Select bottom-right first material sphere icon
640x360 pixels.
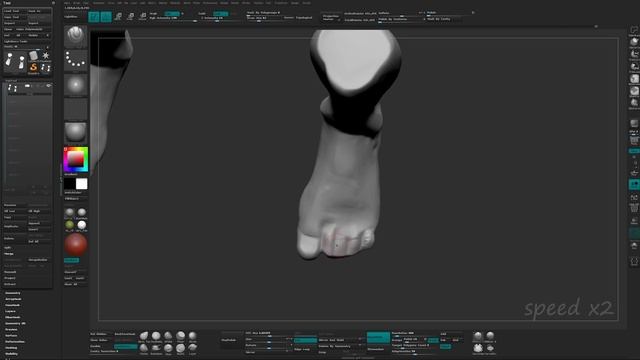(x=478, y=336)
